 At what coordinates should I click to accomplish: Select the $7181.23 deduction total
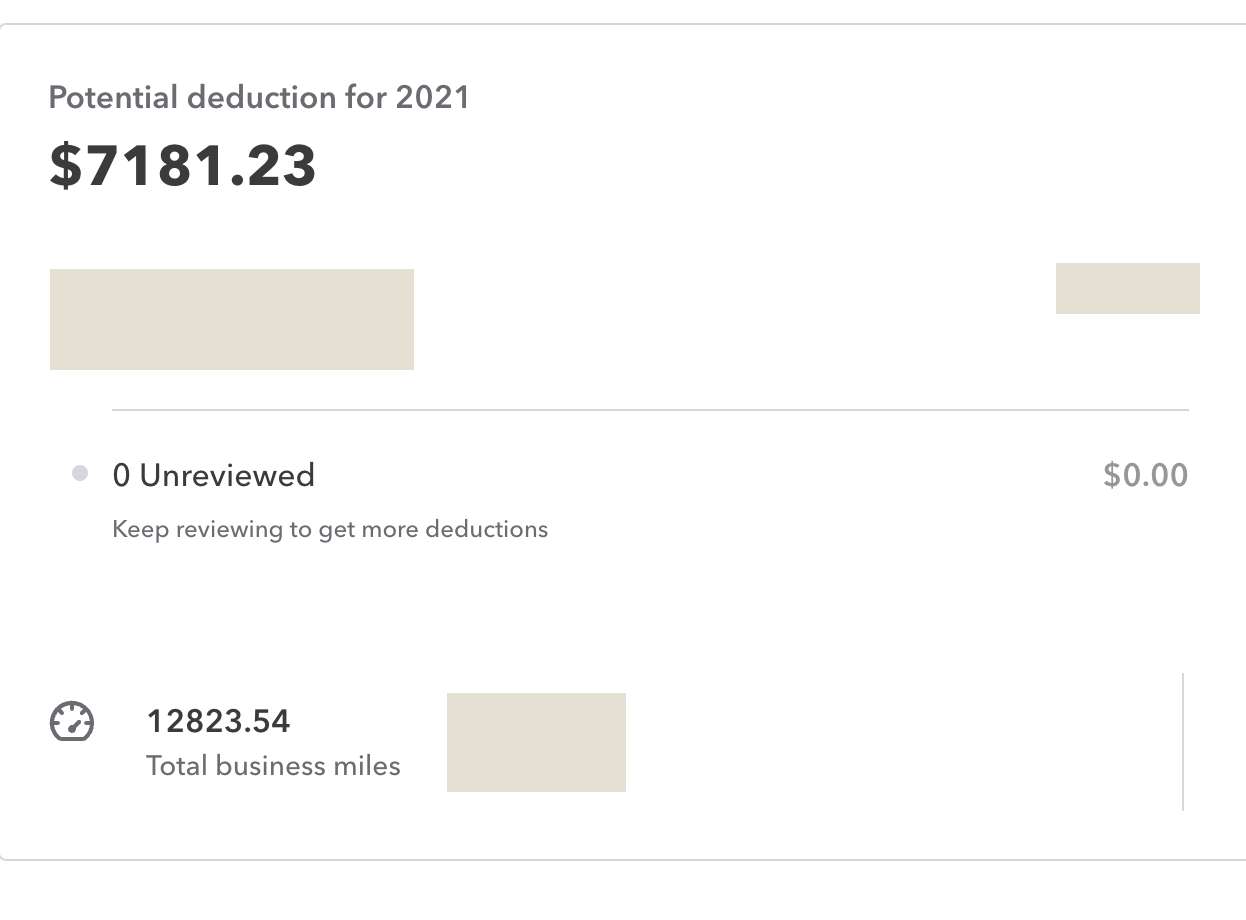[183, 166]
